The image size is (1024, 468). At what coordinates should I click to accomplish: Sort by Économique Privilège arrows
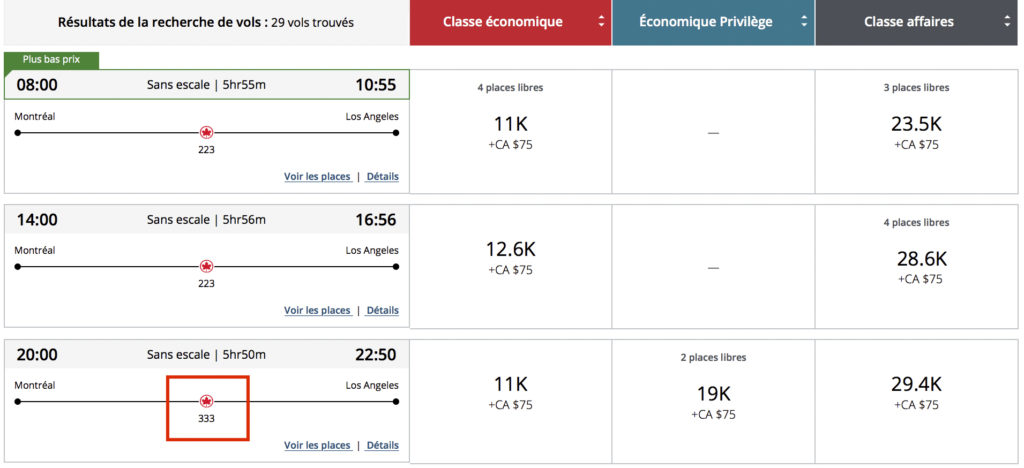coord(803,22)
